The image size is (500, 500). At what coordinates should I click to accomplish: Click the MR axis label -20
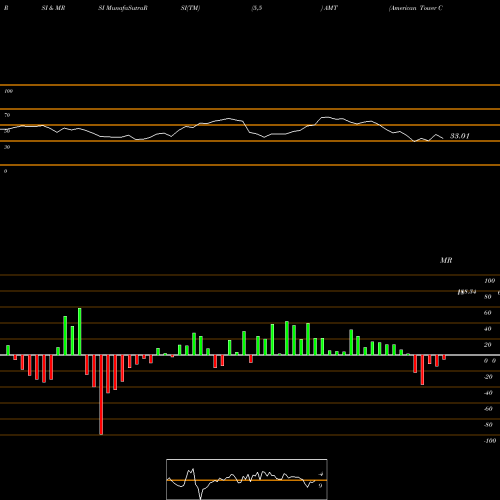click(488, 377)
